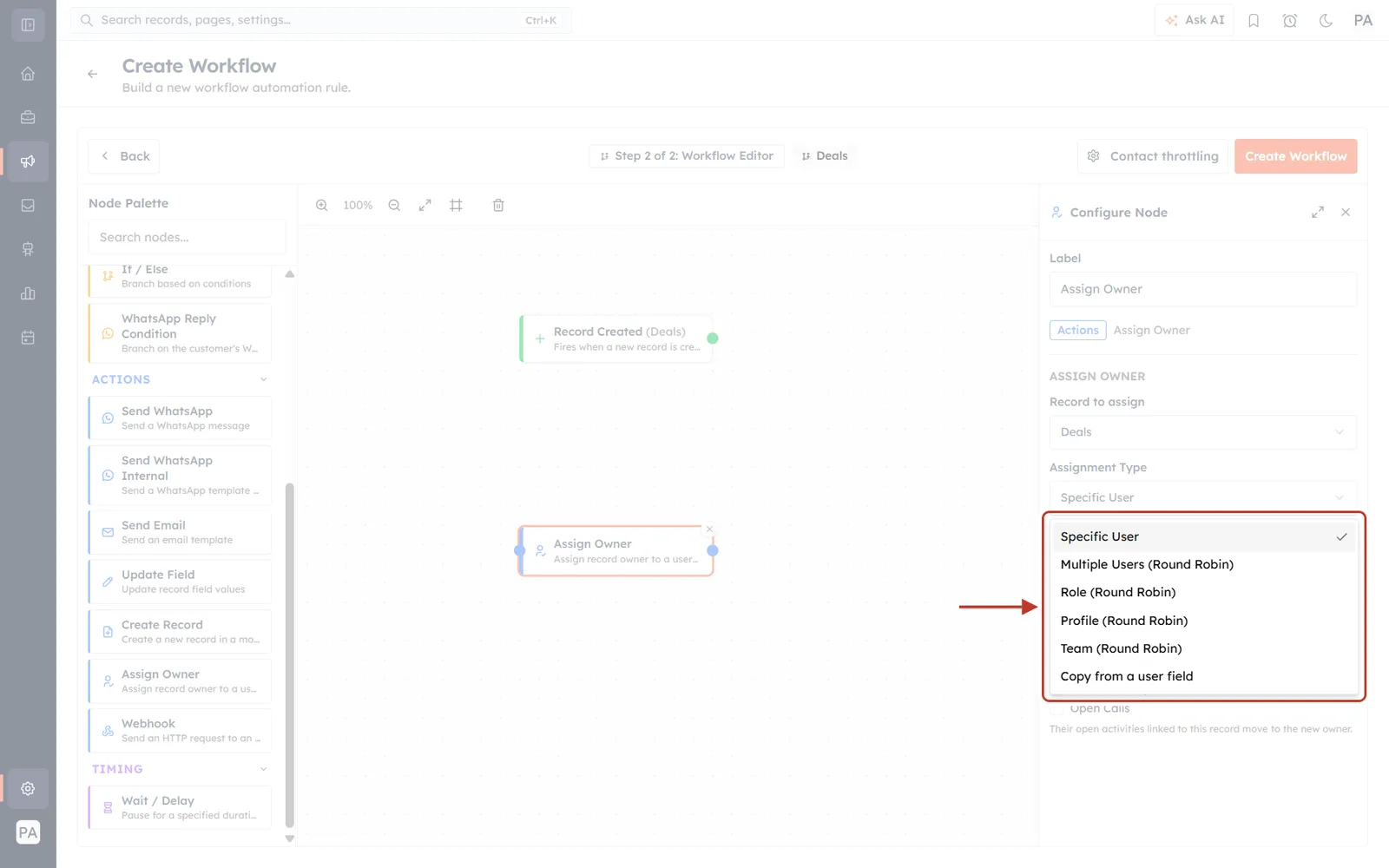Open the alarm clock reminders icon
The height and width of the screenshot is (868, 1389).
tap(1290, 21)
